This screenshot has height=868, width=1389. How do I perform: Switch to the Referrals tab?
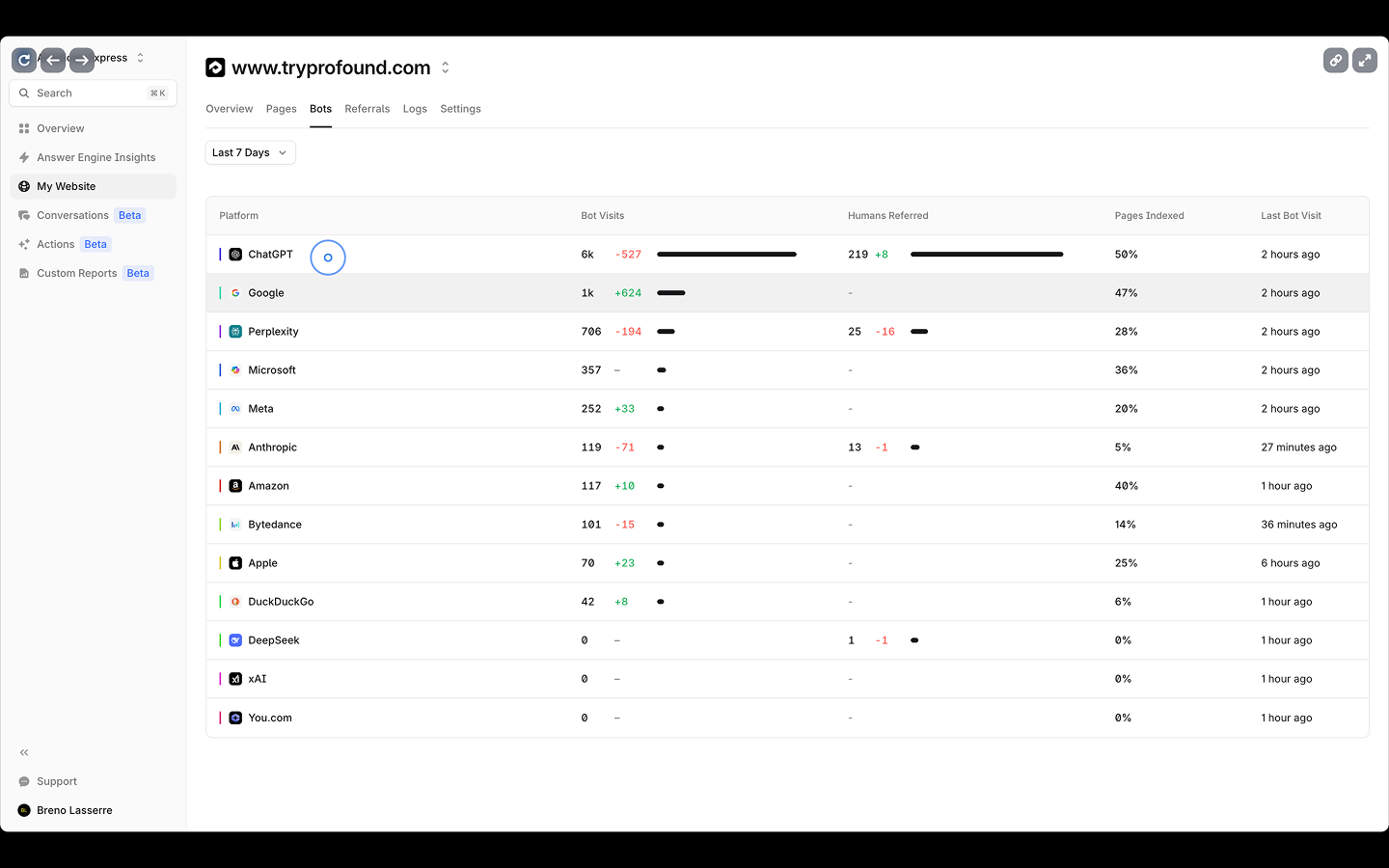point(367,109)
